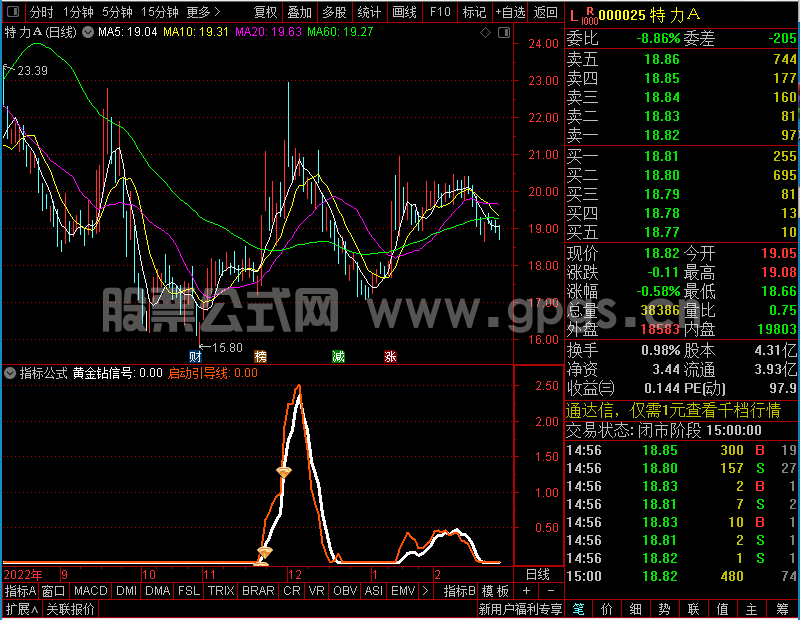Click the diamond signal on the indicator peak slope

coord(284,473)
